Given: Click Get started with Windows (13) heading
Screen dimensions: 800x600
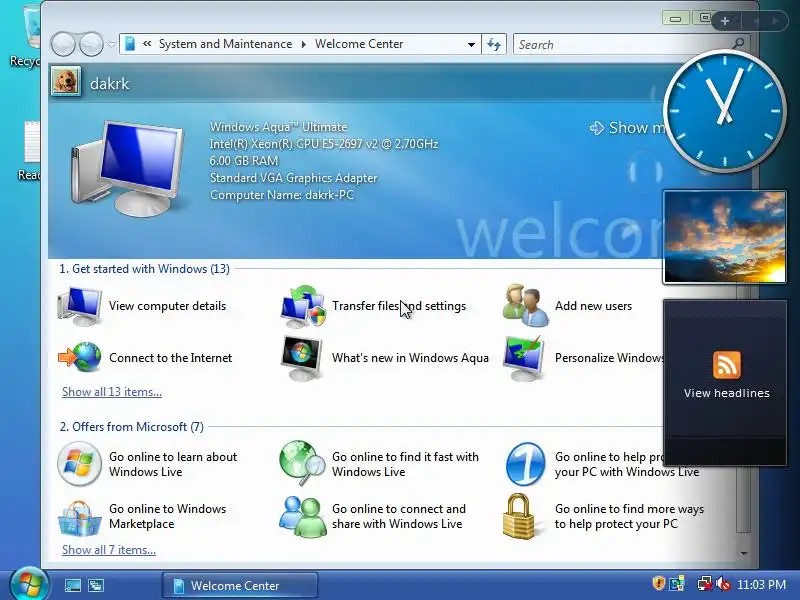Looking at the screenshot, I should click(x=144, y=269).
